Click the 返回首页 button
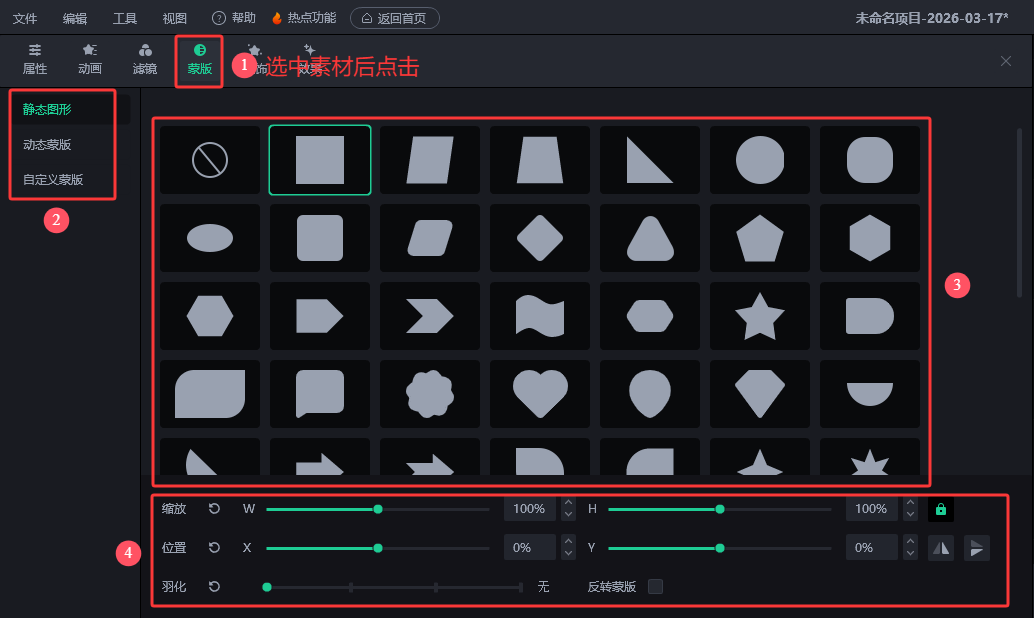 pyautogui.click(x=394, y=18)
